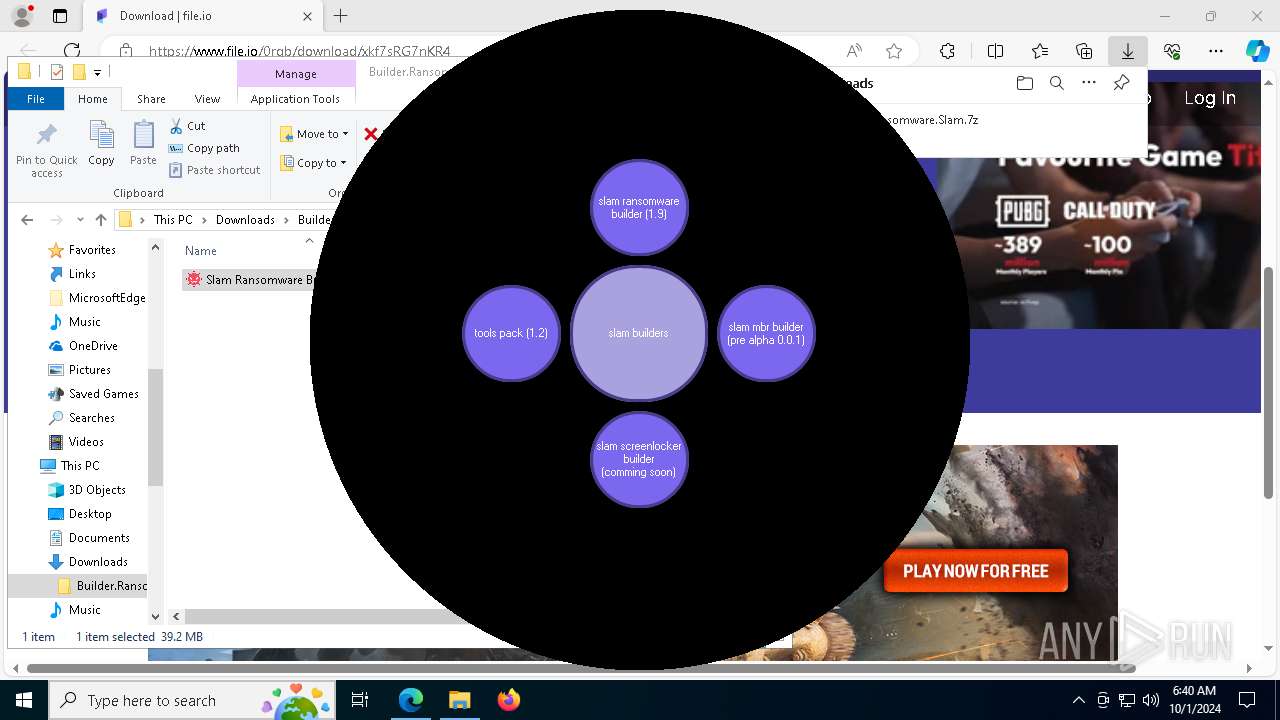
Task: Add page to favorites star
Action: click(x=894, y=51)
